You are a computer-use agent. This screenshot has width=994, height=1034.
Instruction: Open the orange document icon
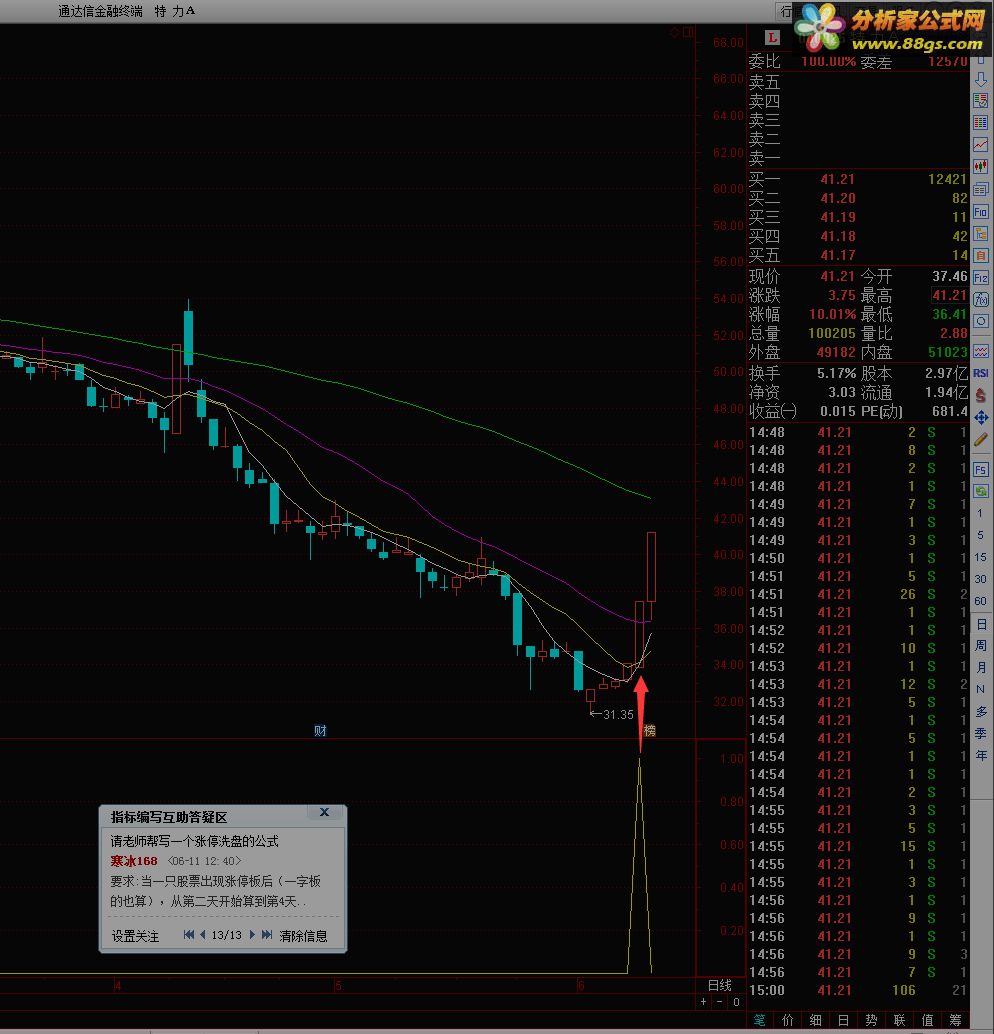[x=981, y=255]
